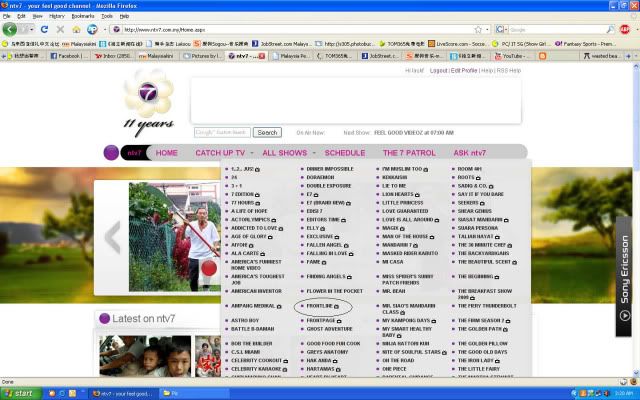This screenshot has height=400, width=640.
Task: Open the Windows Start menu
Action: point(21,393)
